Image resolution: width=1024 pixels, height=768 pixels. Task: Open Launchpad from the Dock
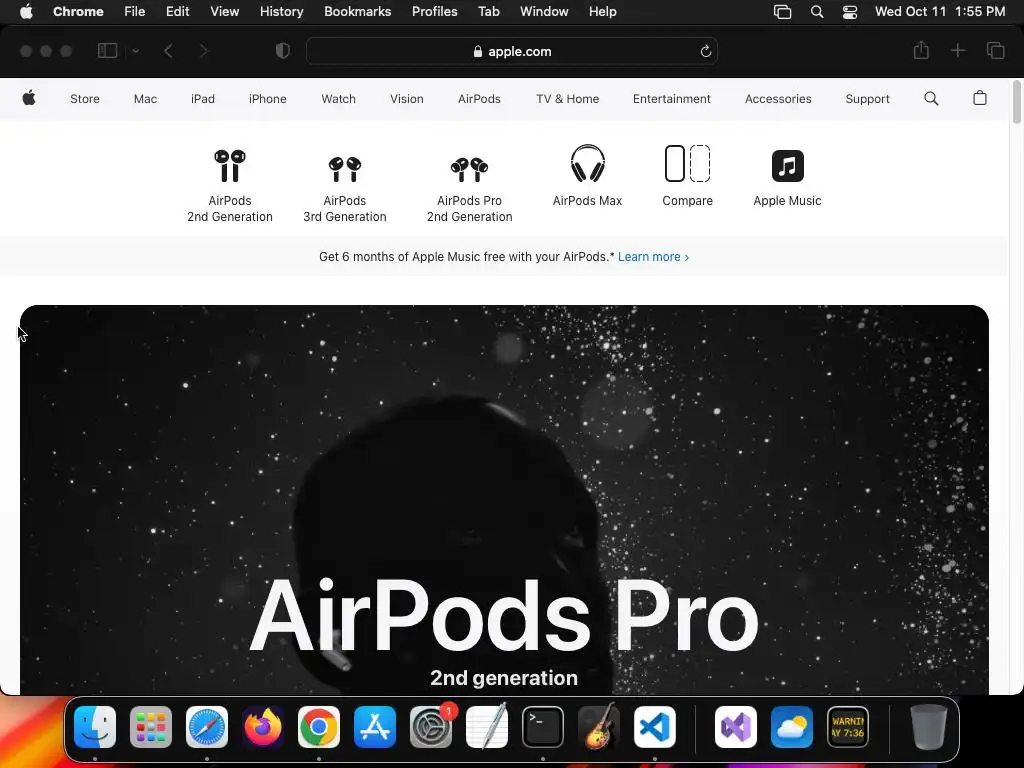[151, 727]
